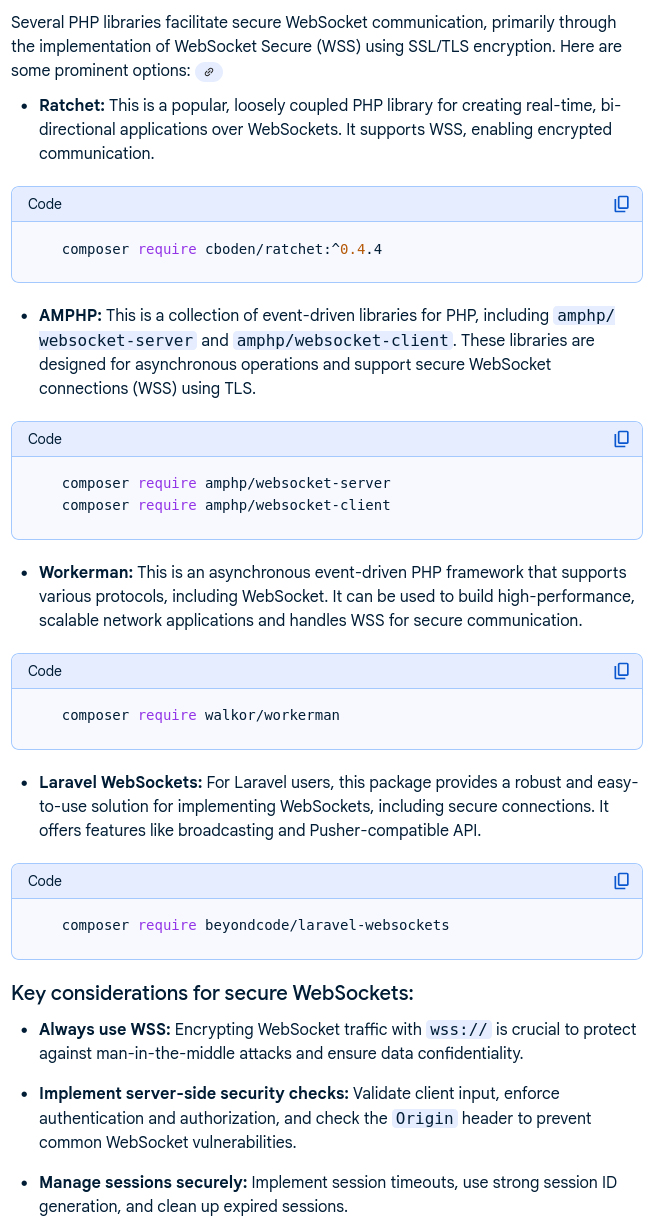Click the bold Always use WSS text

point(105,1029)
